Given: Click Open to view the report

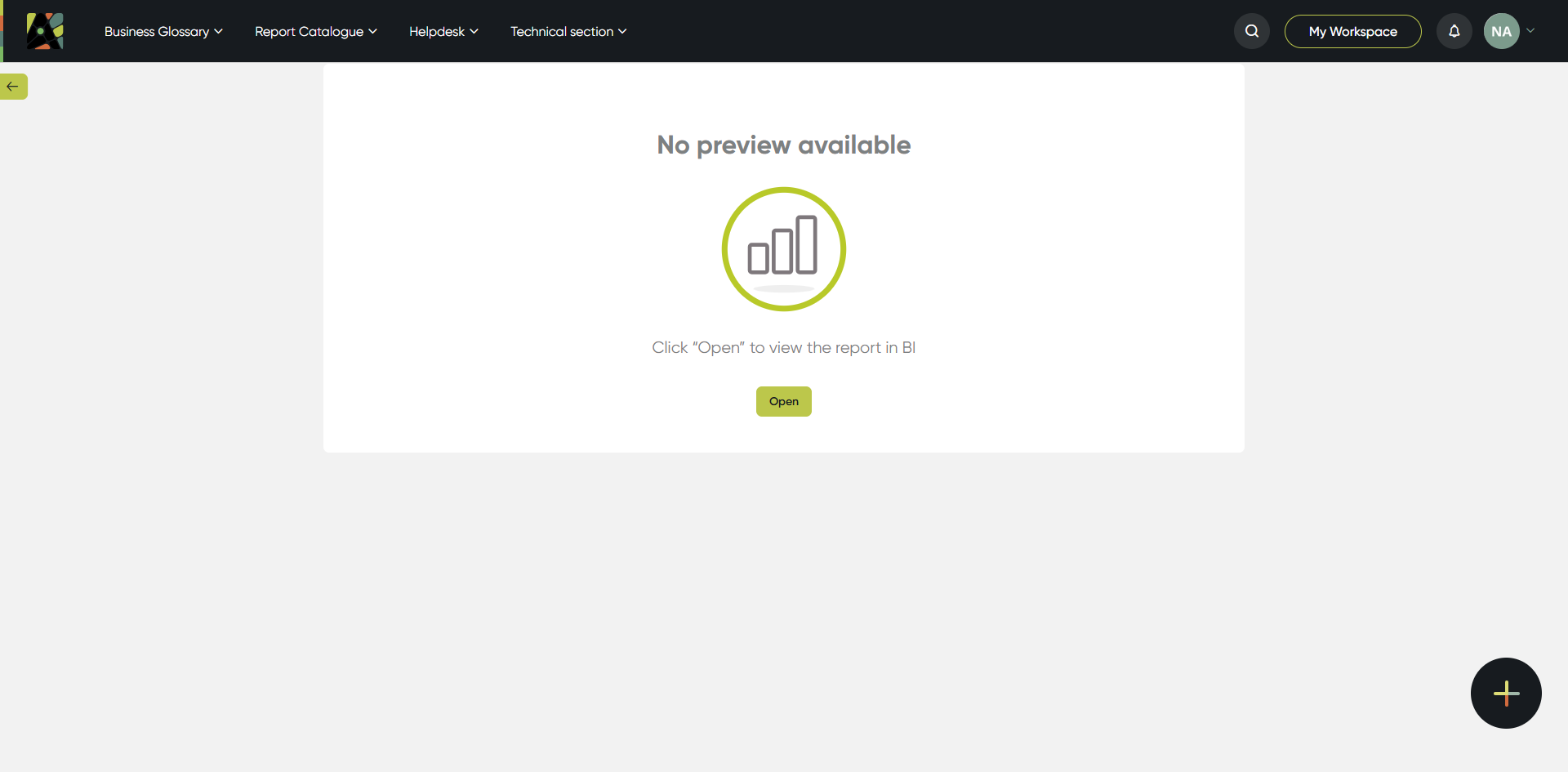Looking at the screenshot, I should [784, 401].
